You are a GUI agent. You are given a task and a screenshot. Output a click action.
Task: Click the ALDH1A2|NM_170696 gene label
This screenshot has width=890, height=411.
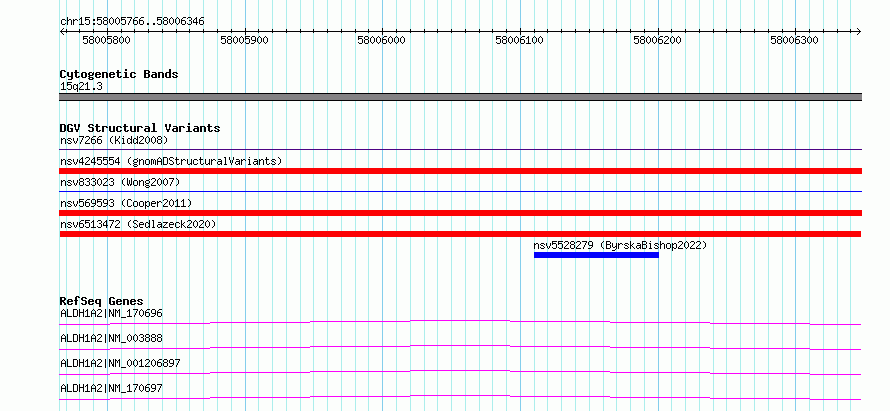[112, 313]
